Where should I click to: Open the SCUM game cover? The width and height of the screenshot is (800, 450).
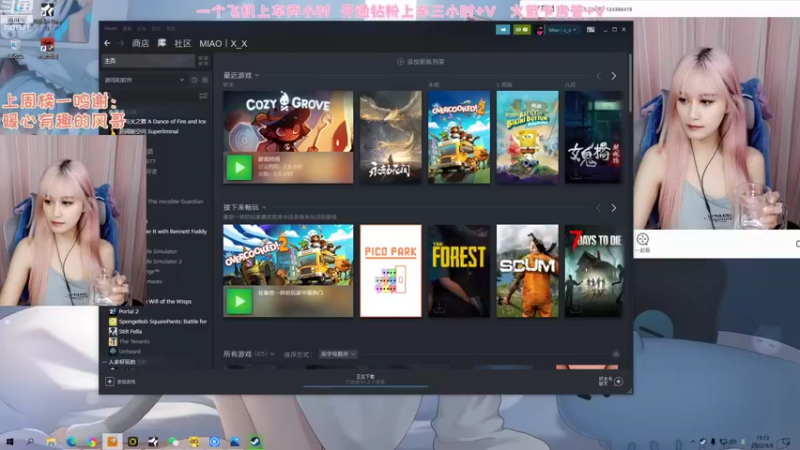tap(527, 271)
